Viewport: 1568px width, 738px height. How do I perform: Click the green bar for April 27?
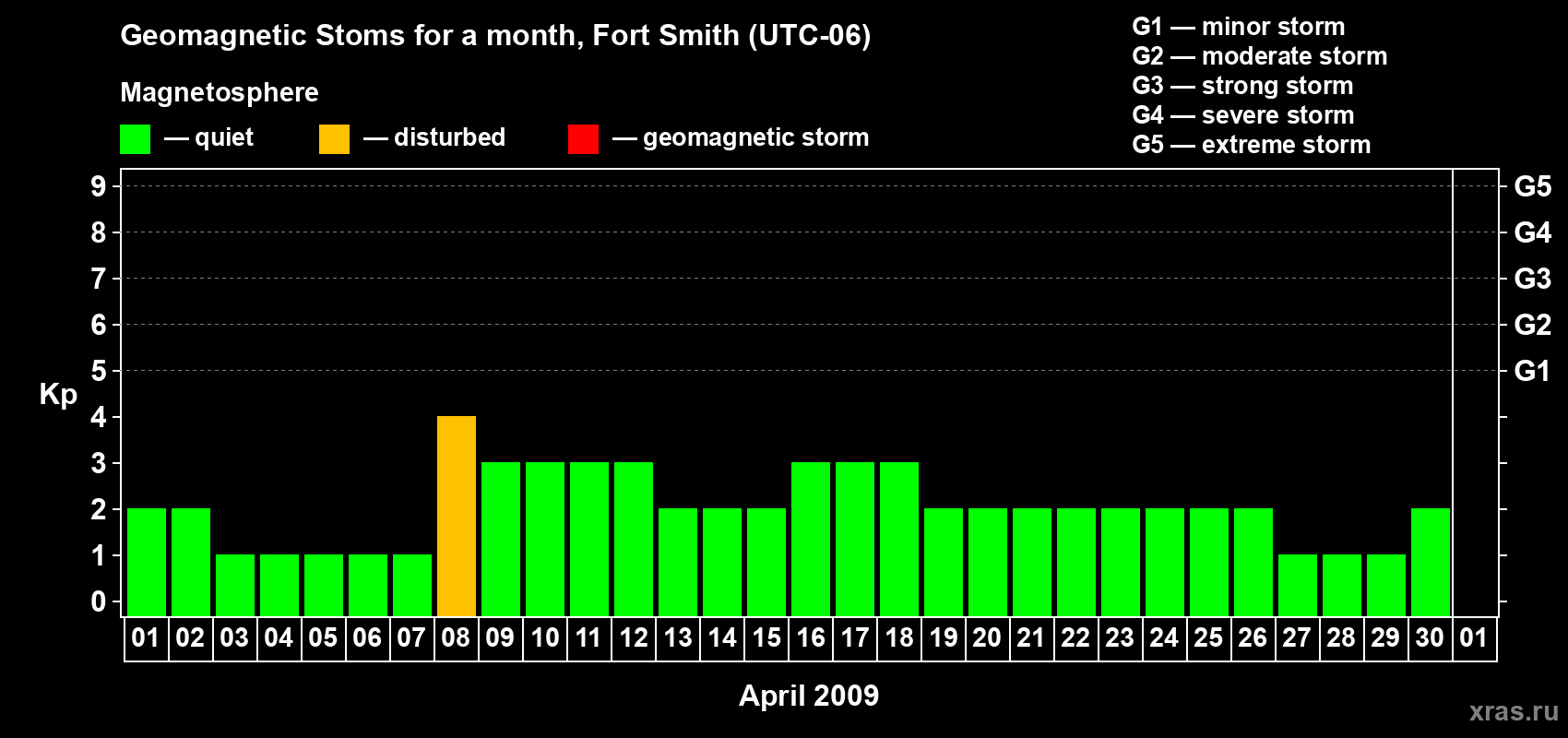pyautogui.click(x=1298, y=585)
